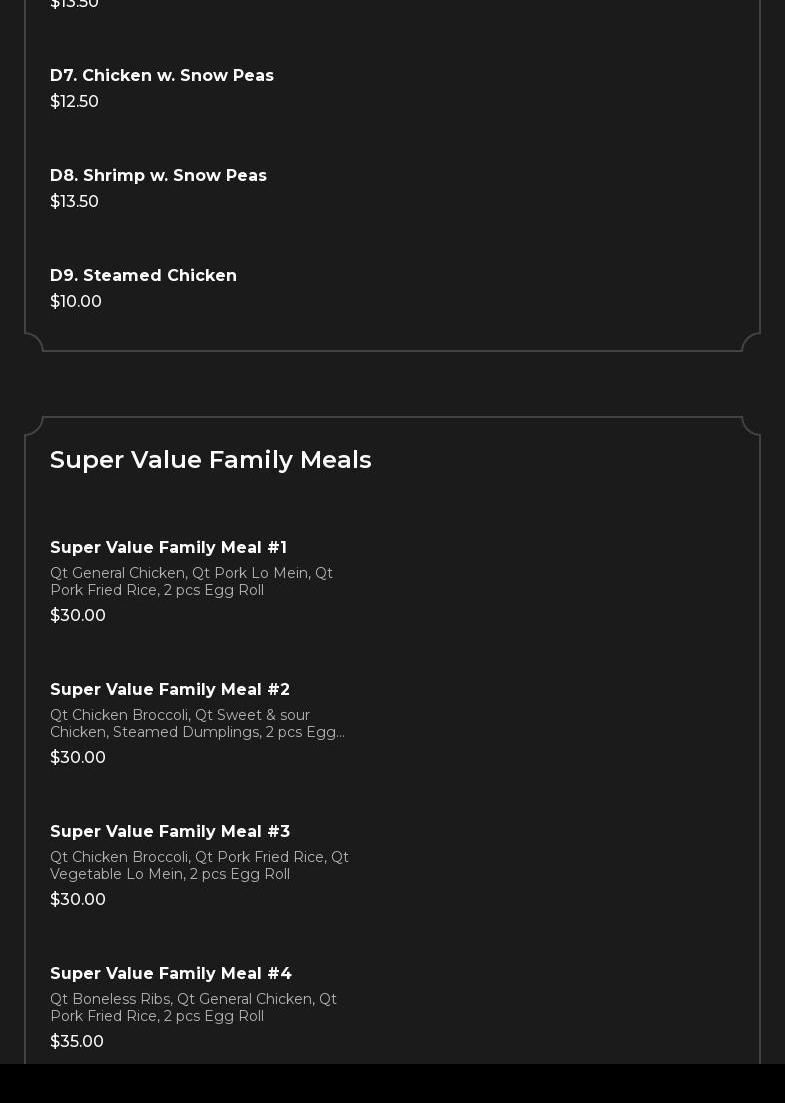Click the $30.00 price of Family Meal #1

pyautogui.click(x=78, y=616)
